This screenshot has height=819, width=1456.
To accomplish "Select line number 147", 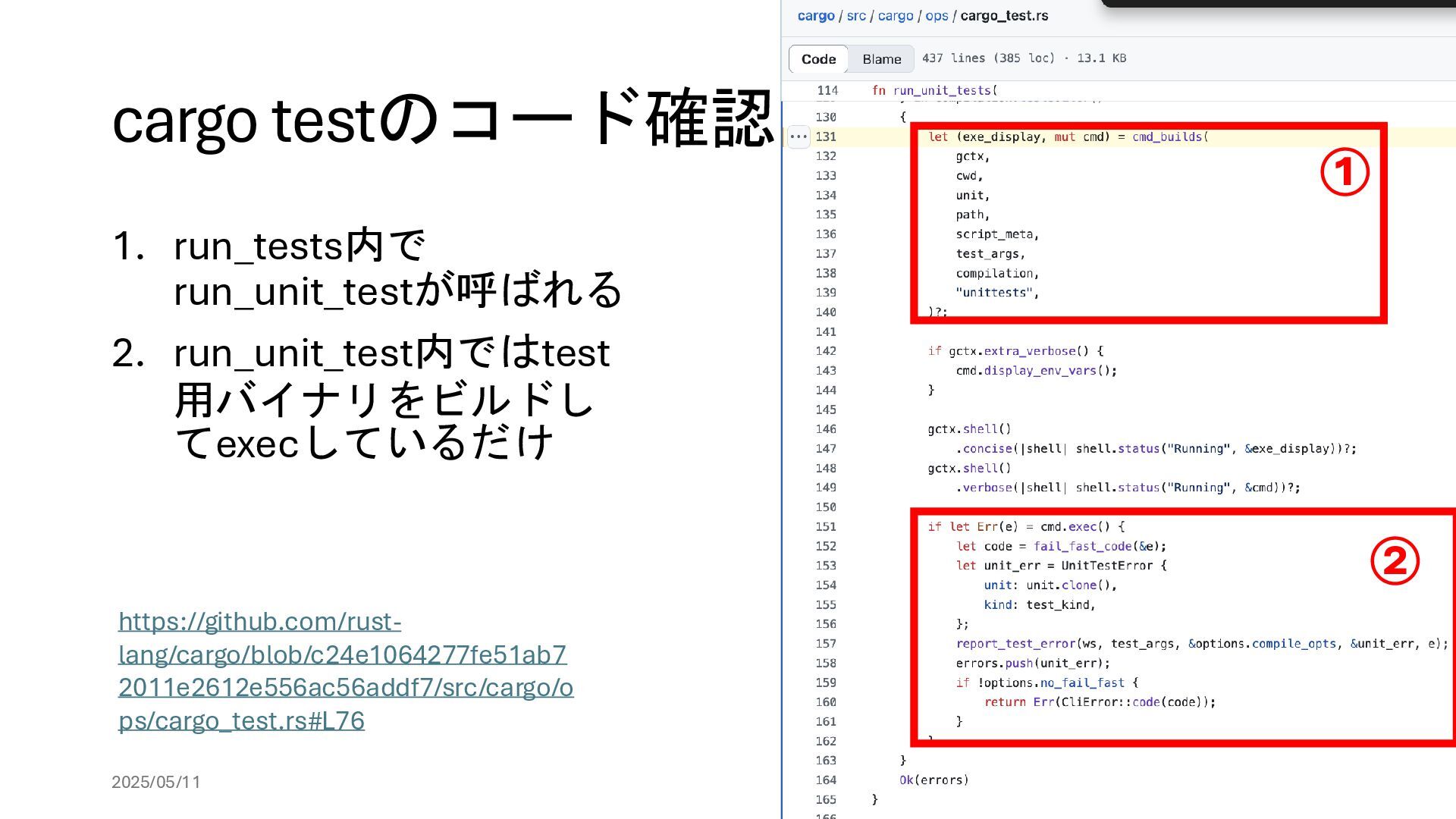I will coord(826,449).
